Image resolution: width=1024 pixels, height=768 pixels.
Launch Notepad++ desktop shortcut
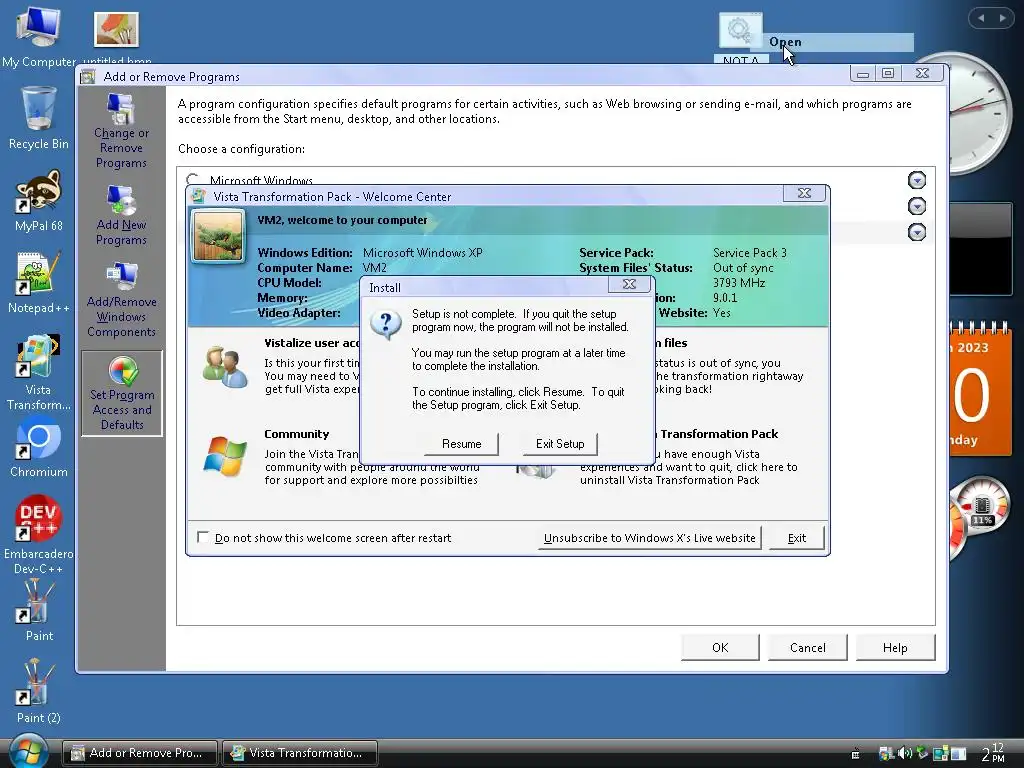(39, 282)
